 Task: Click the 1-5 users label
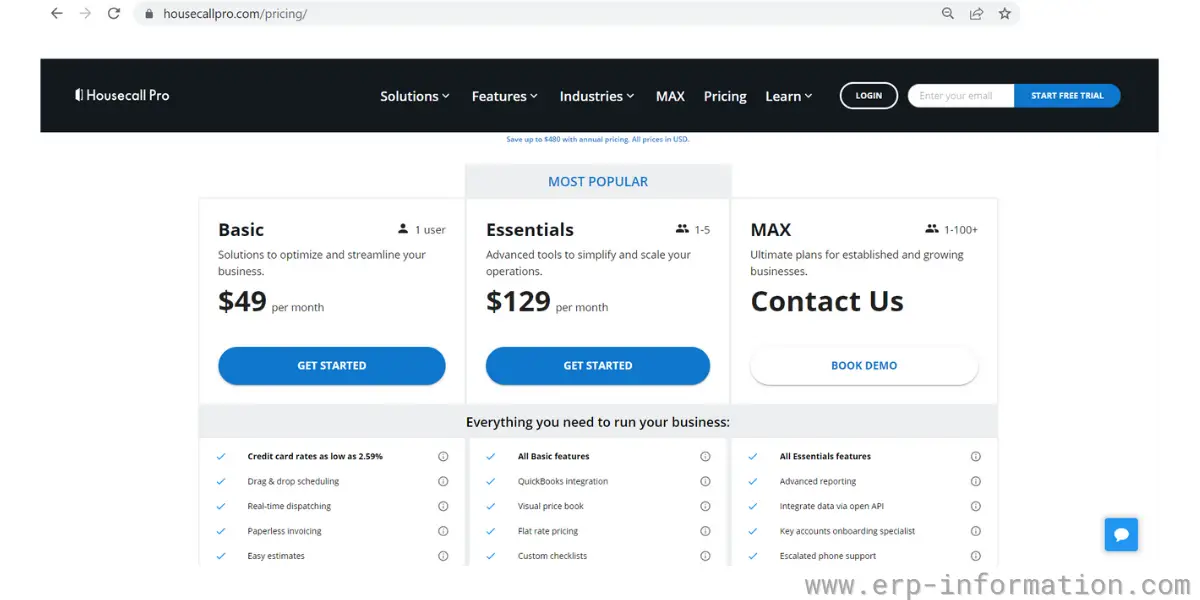tap(693, 230)
